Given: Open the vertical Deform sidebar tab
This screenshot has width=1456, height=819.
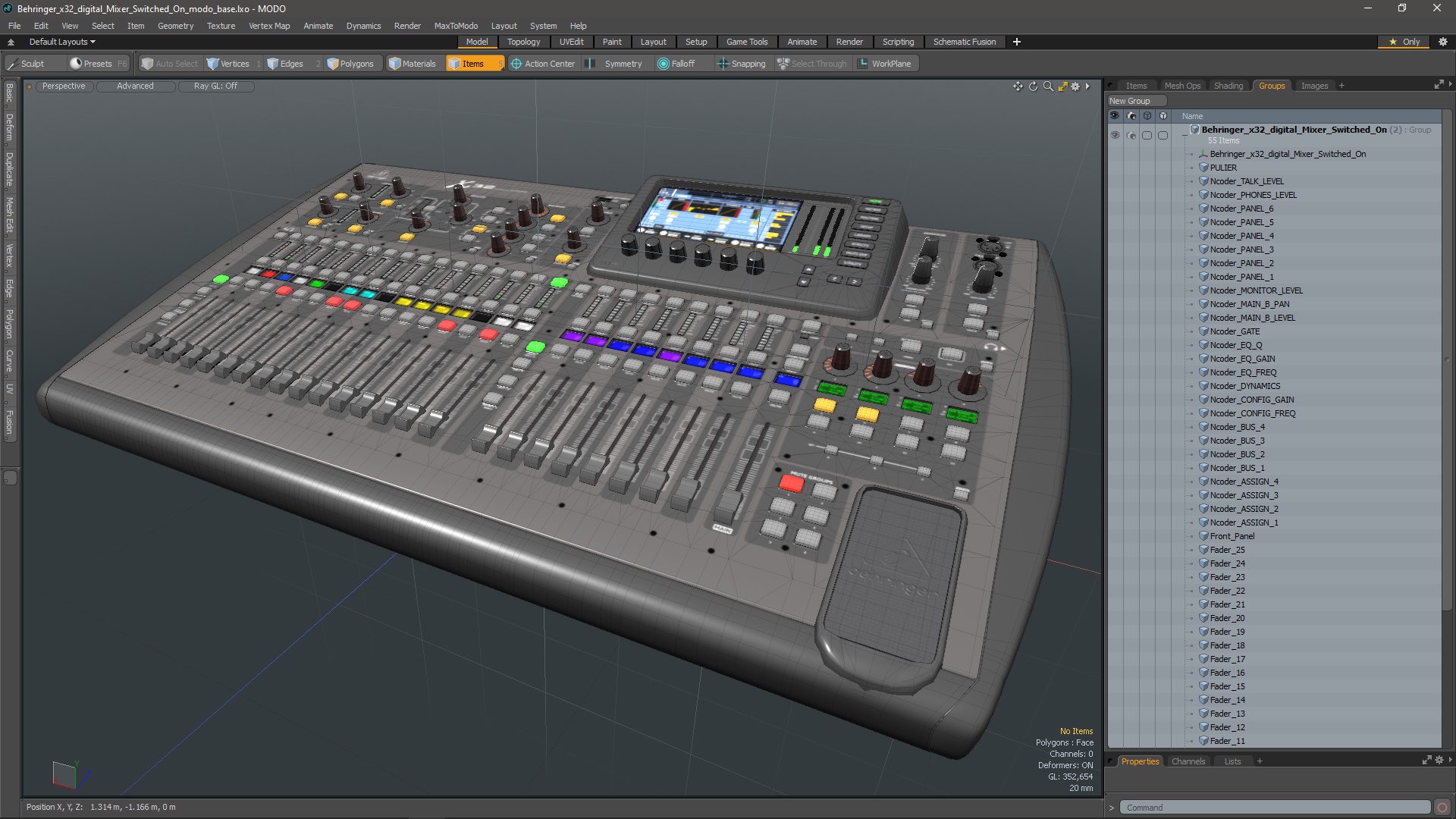Looking at the screenshot, I should point(9,128).
